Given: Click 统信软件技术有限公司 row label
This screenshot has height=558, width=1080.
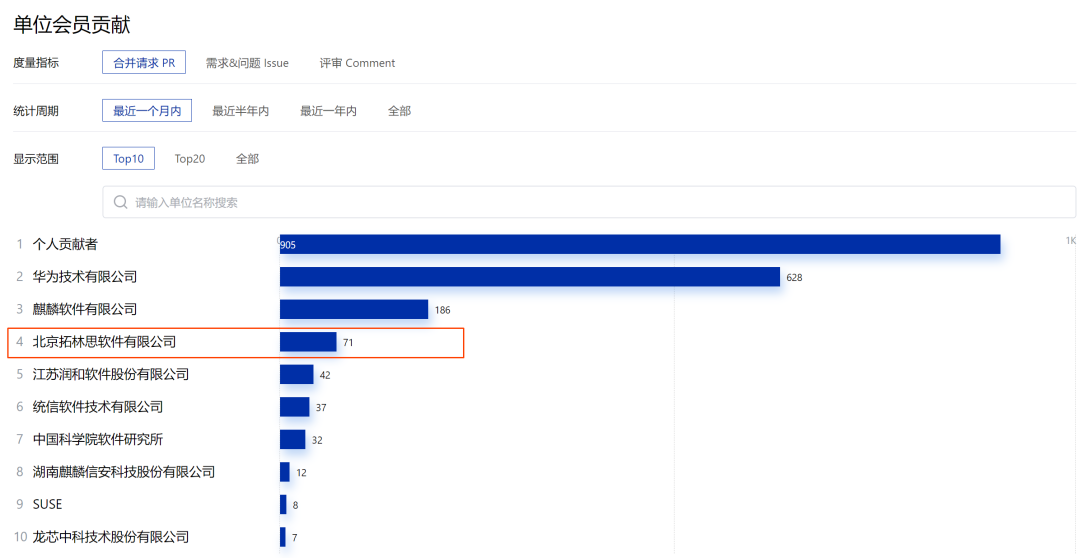Looking at the screenshot, I should [98, 406].
